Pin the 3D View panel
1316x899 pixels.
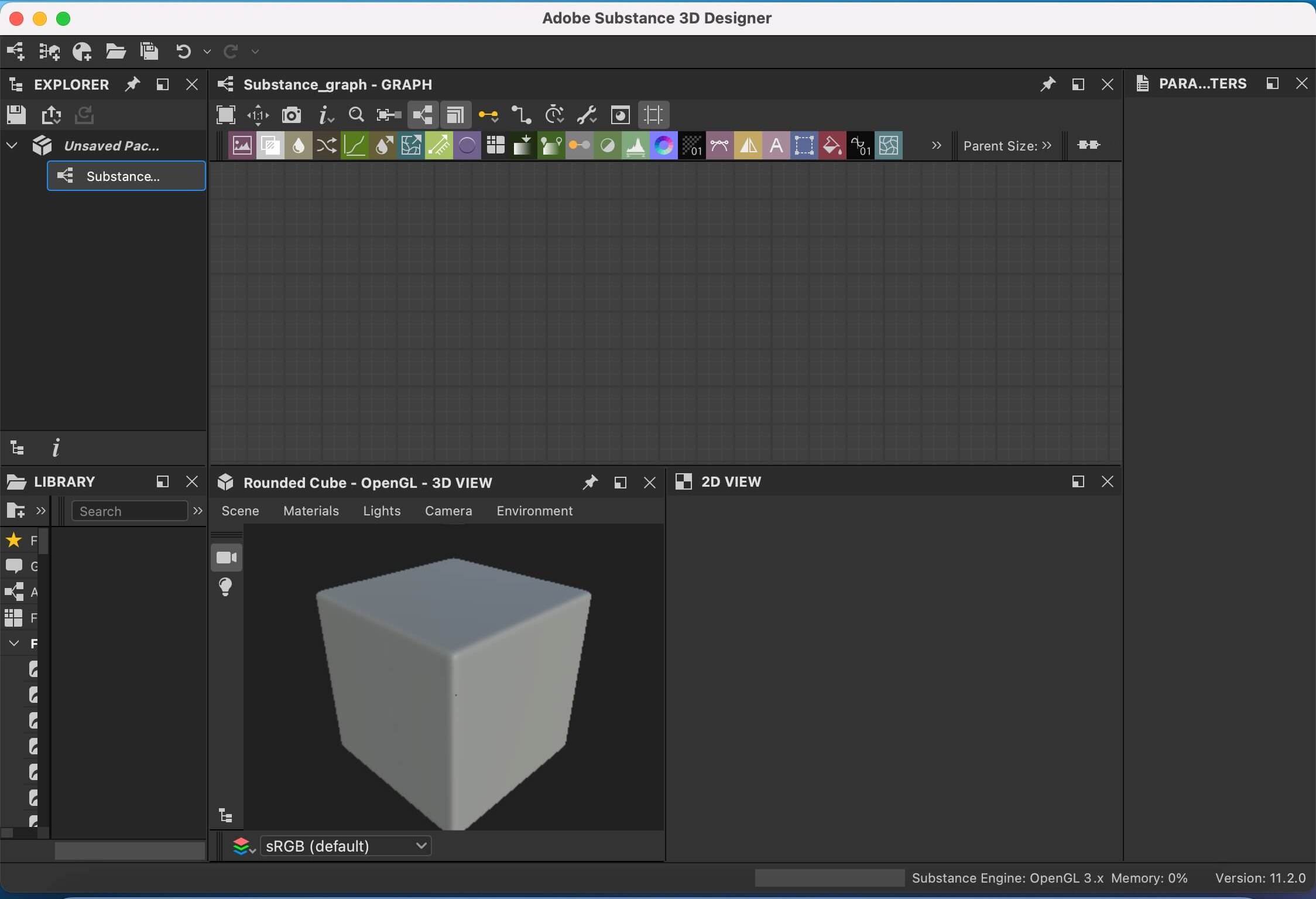point(590,483)
